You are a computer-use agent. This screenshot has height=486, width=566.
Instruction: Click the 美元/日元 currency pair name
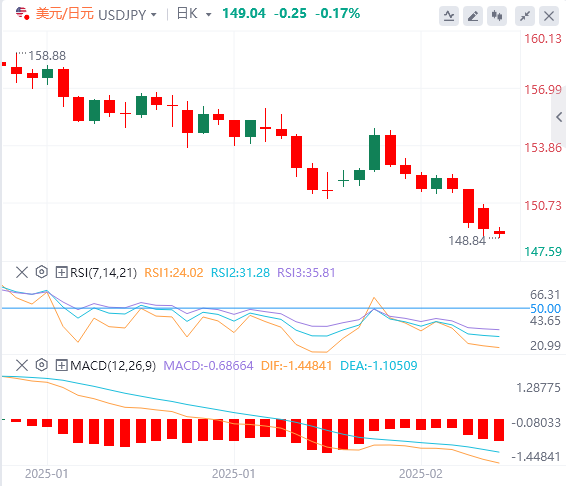click(x=65, y=14)
